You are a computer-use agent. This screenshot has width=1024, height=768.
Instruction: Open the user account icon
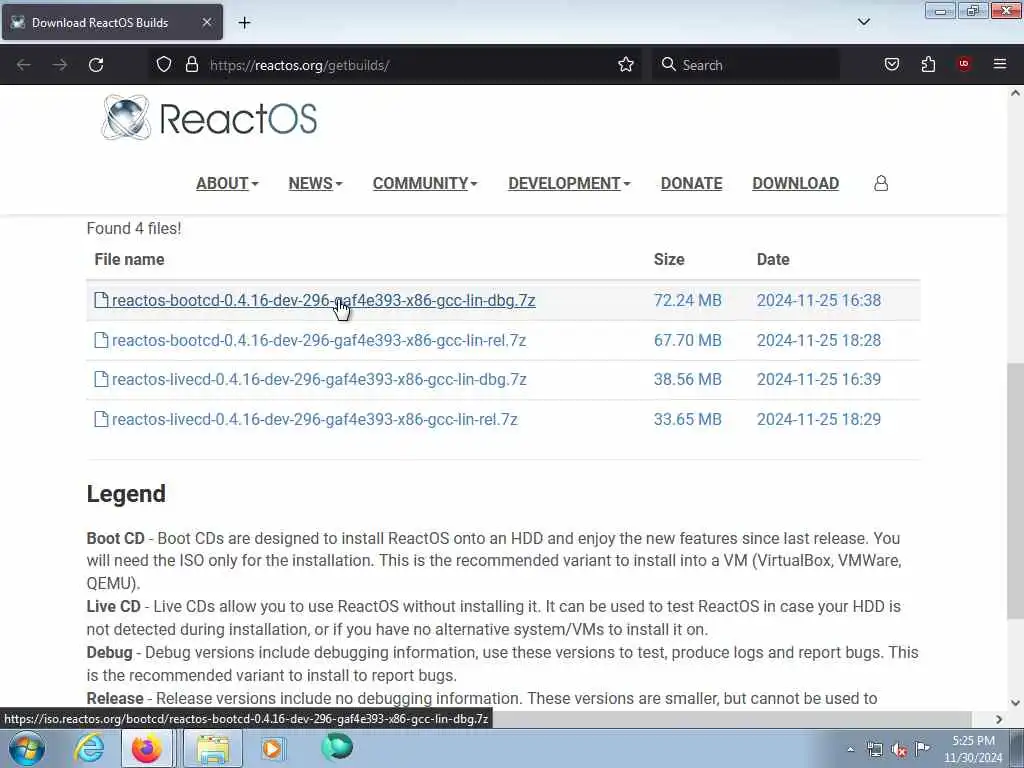pos(881,183)
